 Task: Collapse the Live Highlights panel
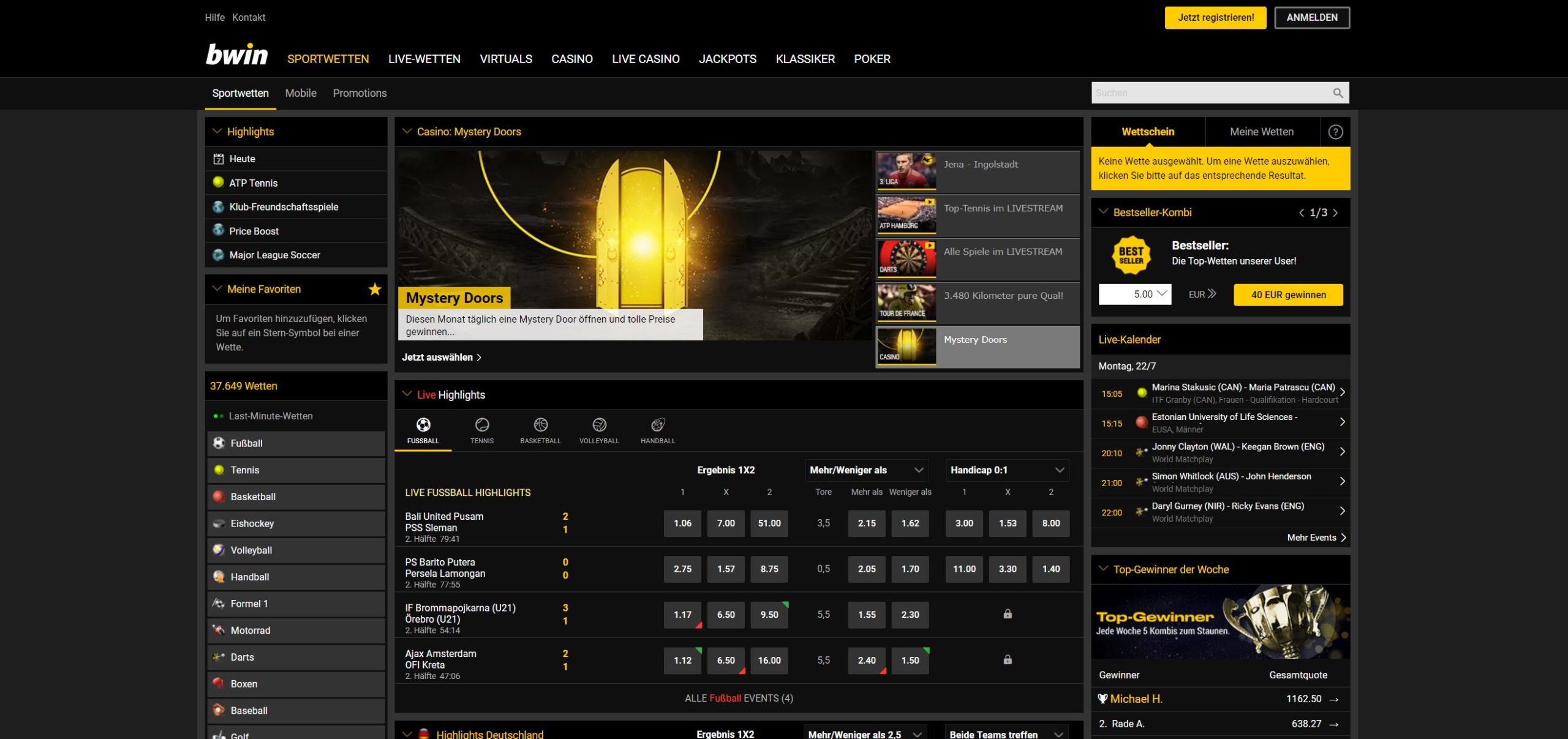pyautogui.click(x=407, y=394)
